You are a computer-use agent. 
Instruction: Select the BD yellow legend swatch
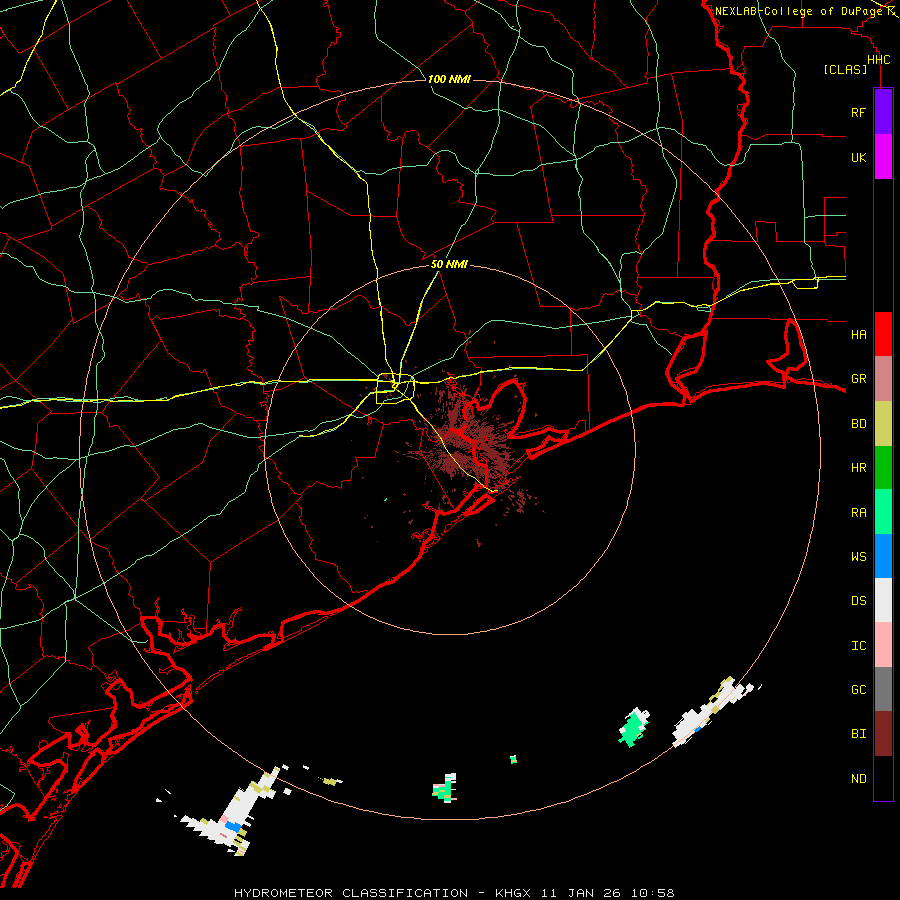pos(883,424)
